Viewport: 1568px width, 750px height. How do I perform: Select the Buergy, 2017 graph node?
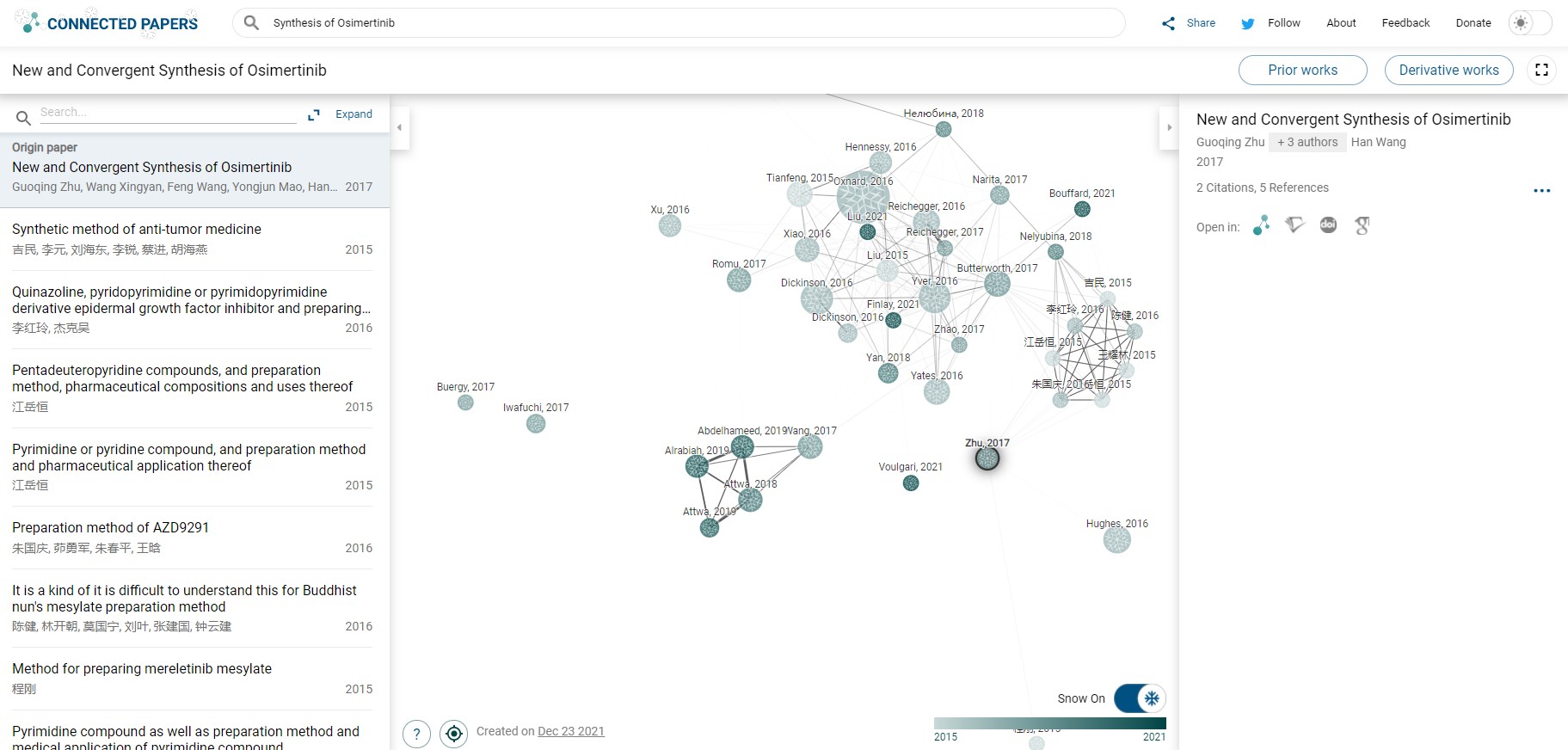[x=465, y=403]
